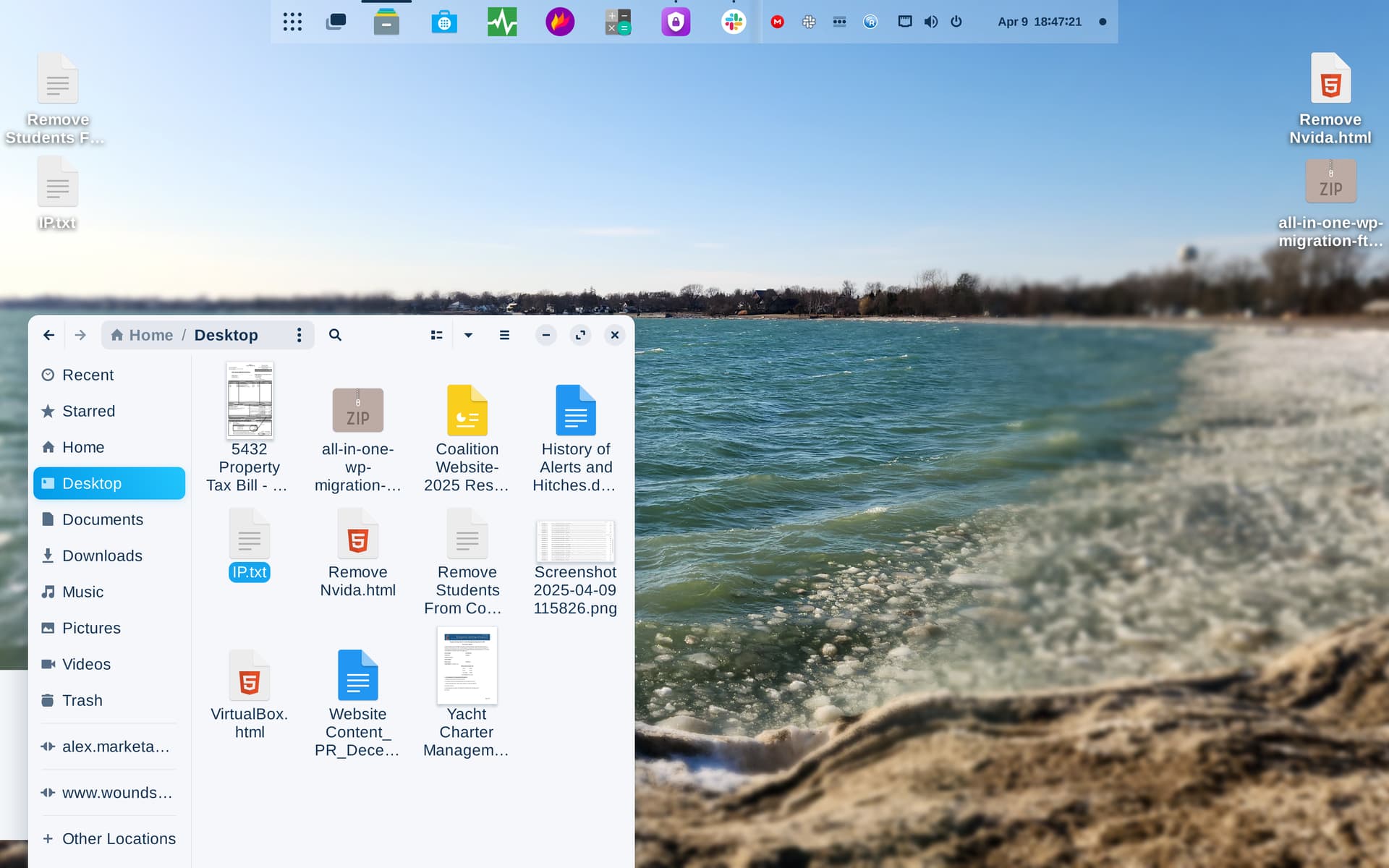The height and width of the screenshot is (868, 1389).
Task: Open Other Locations in the sidebar
Action: pos(109,838)
